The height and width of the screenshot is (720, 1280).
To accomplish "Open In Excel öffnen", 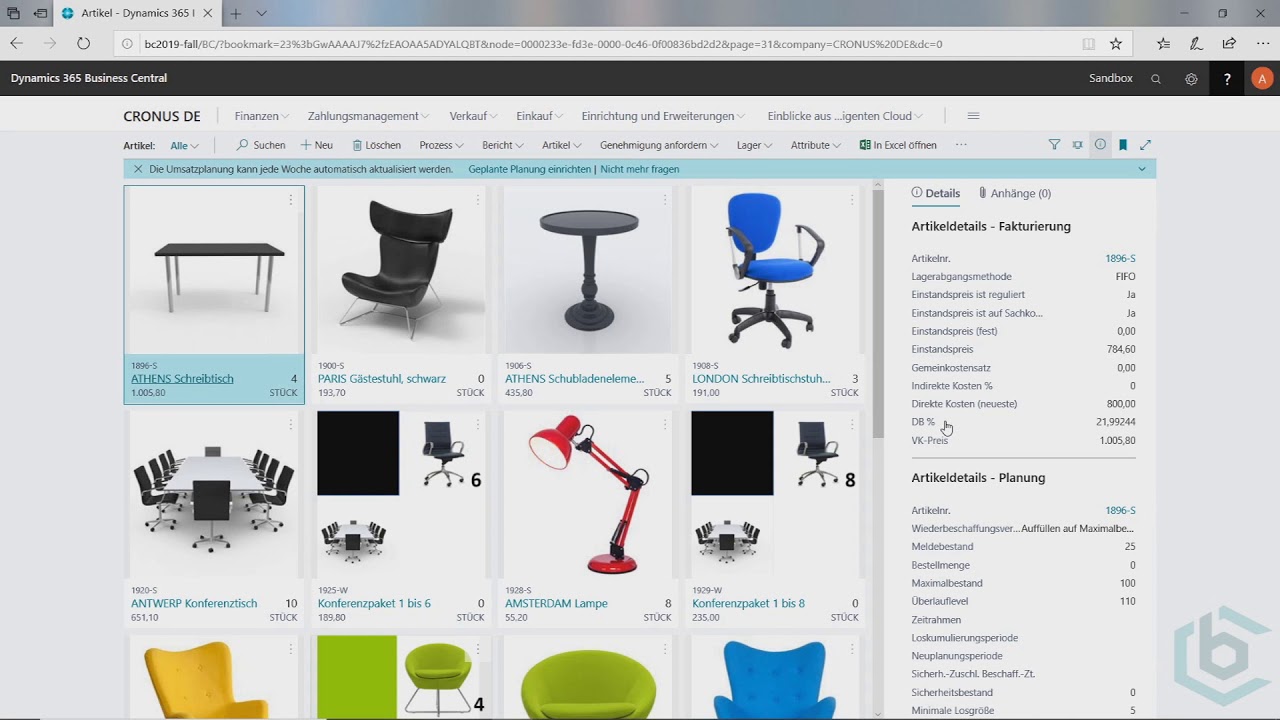I will (x=898, y=145).
